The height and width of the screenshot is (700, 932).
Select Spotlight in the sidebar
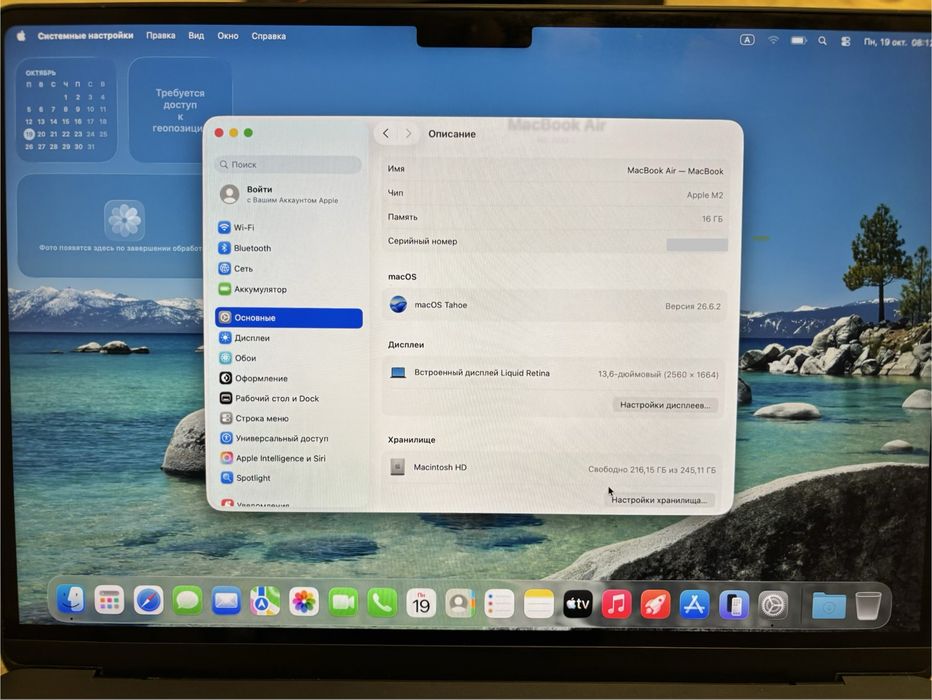coord(289,478)
